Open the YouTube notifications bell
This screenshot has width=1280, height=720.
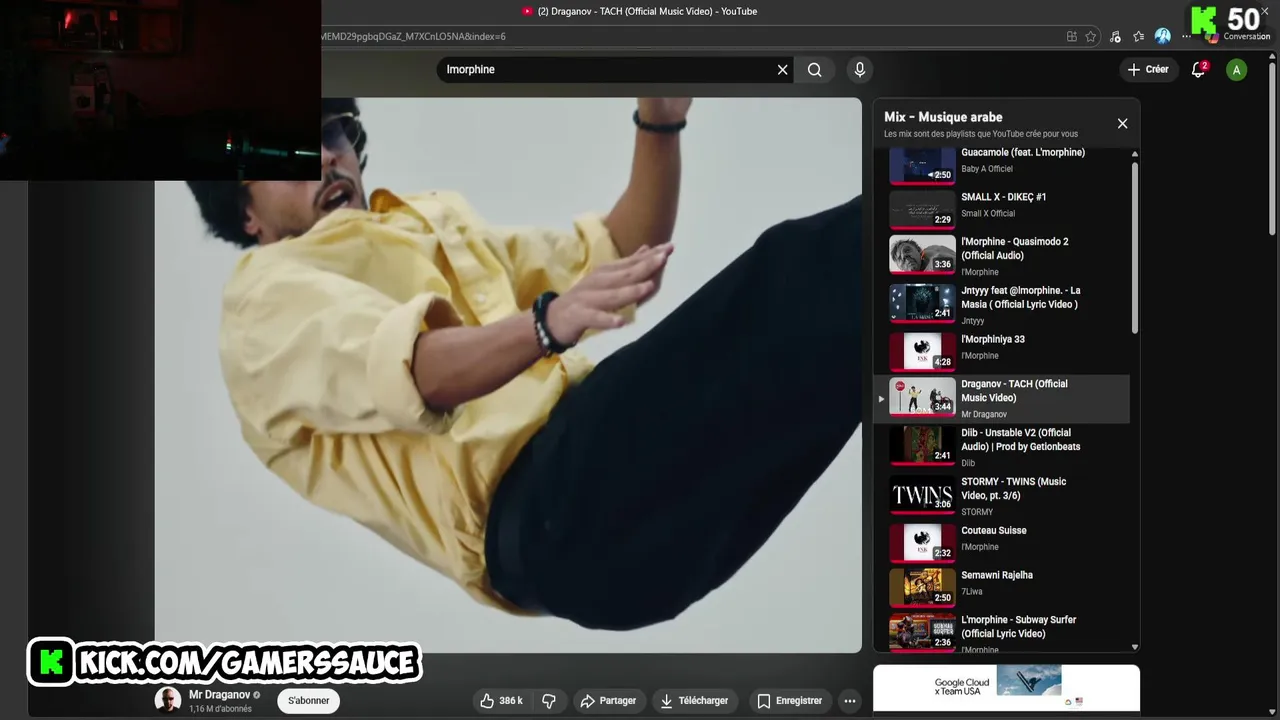(x=1198, y=70)
